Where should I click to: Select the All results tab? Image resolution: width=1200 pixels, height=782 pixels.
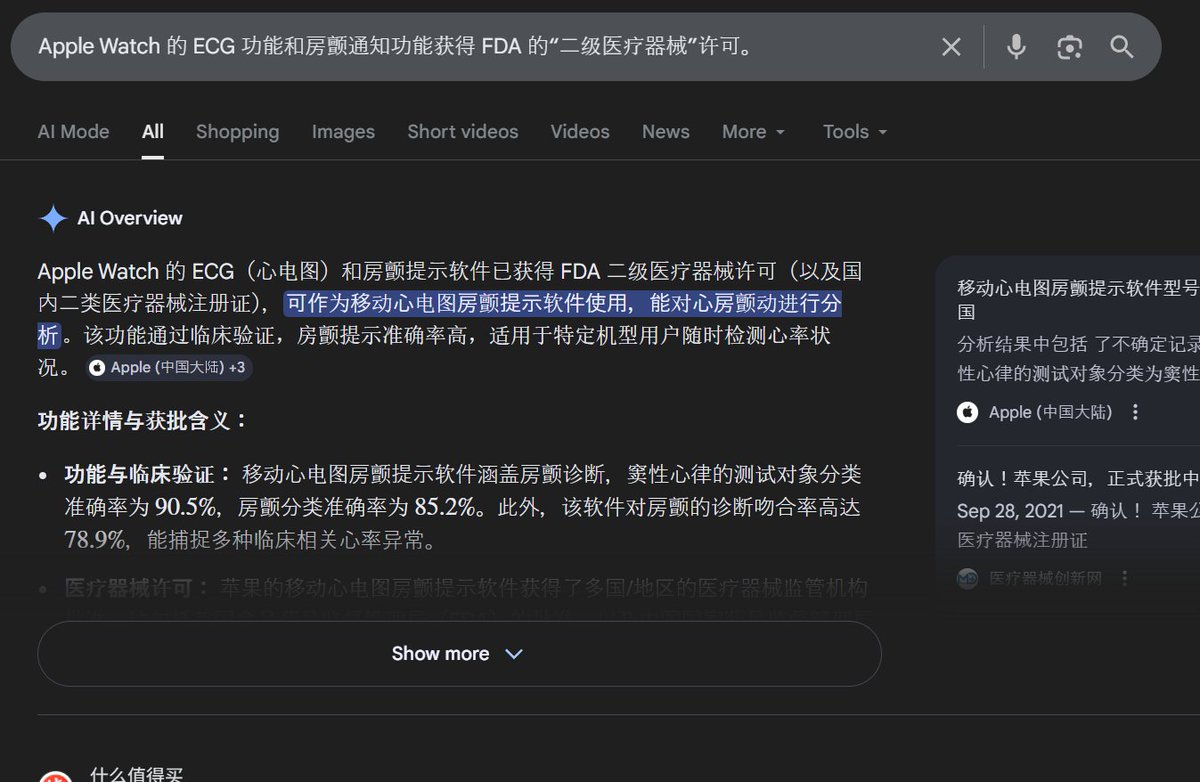point(153,132)
